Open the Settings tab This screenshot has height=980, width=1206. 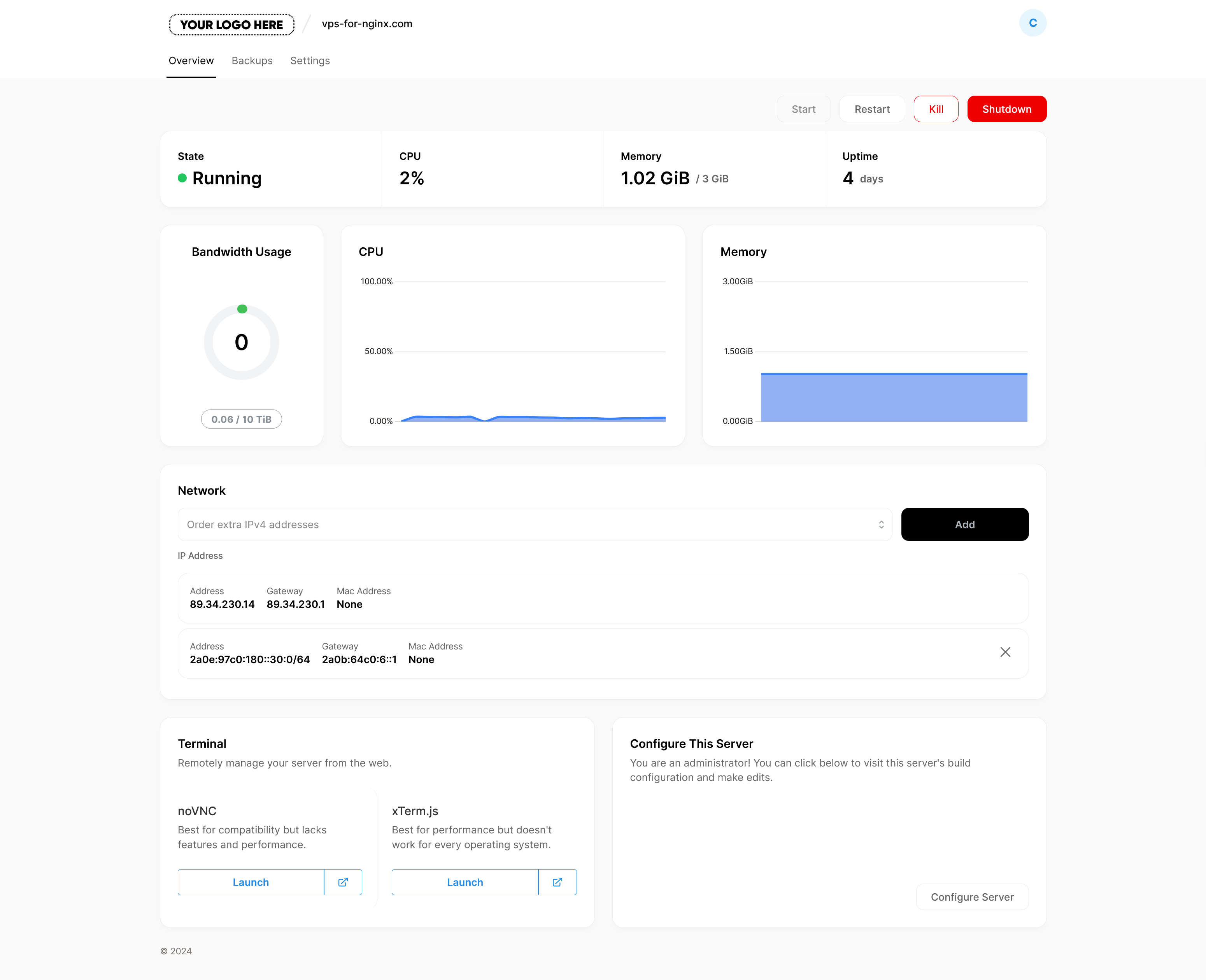pos(310,60)
